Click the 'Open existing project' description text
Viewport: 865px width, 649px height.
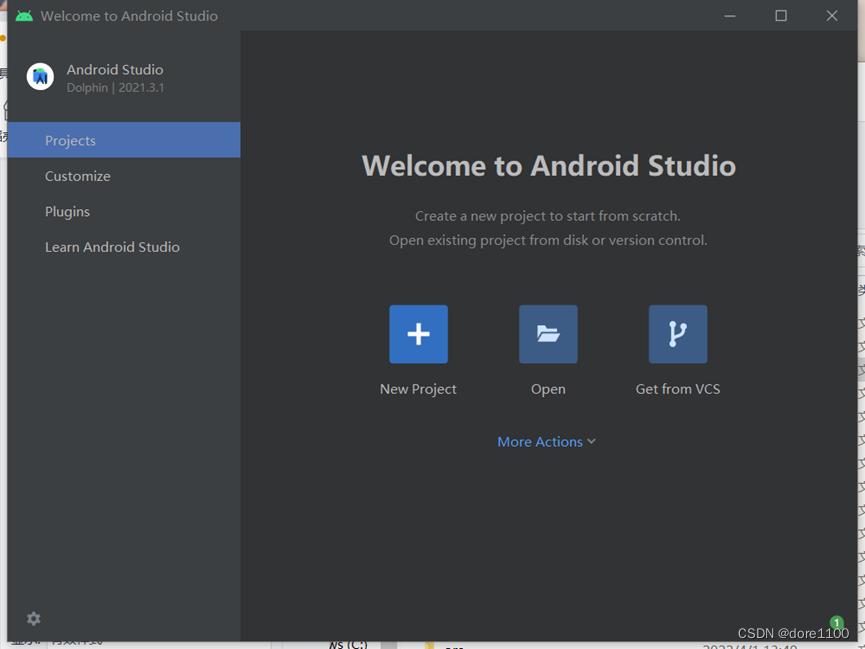pos(548,241)
